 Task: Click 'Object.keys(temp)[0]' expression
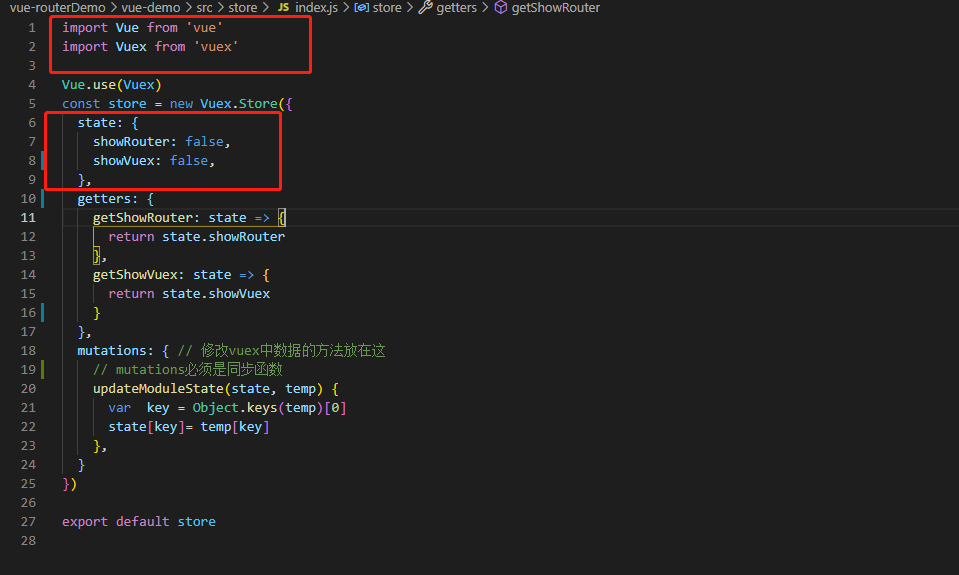click(x=269, y=407)
